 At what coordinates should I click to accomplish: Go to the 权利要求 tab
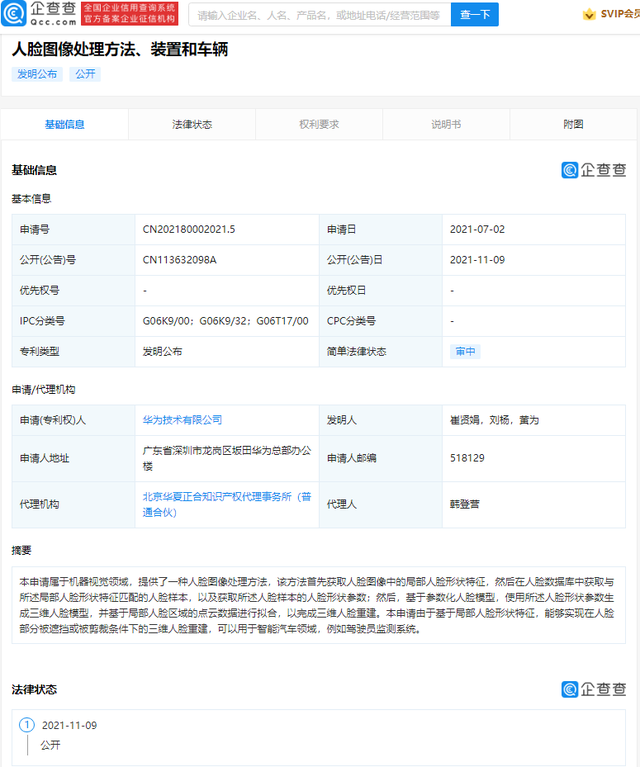point(319,125)
